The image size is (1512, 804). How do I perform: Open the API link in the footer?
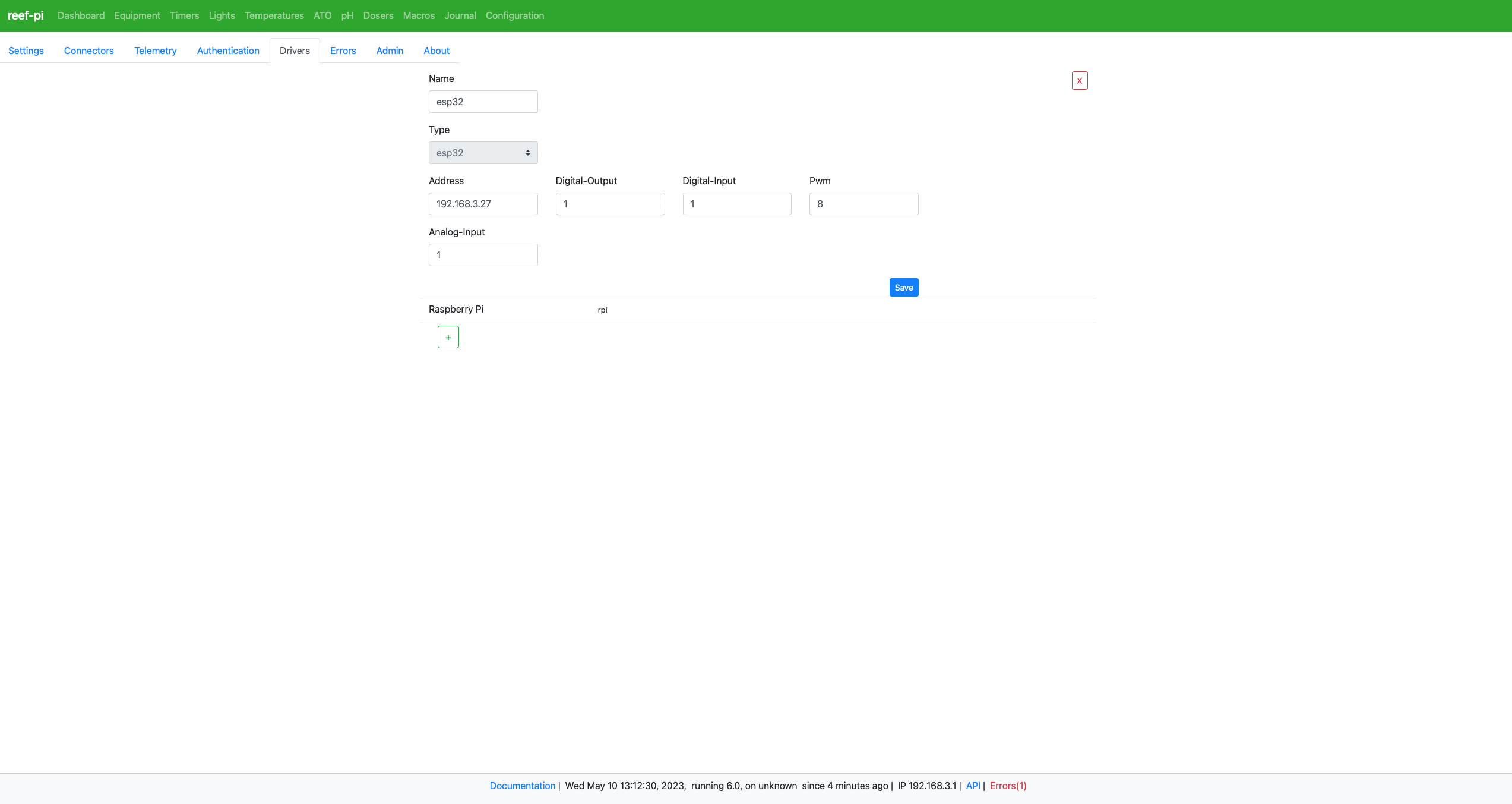click(973, 786)
